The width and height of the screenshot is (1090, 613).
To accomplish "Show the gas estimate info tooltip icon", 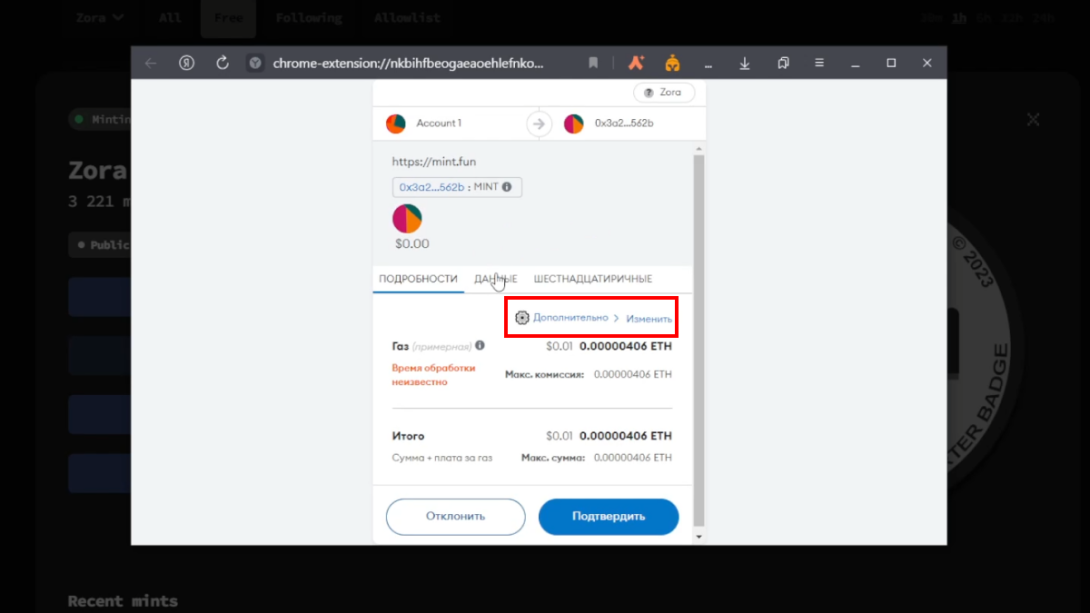I will pyautogui.click(x=480, y=345).
